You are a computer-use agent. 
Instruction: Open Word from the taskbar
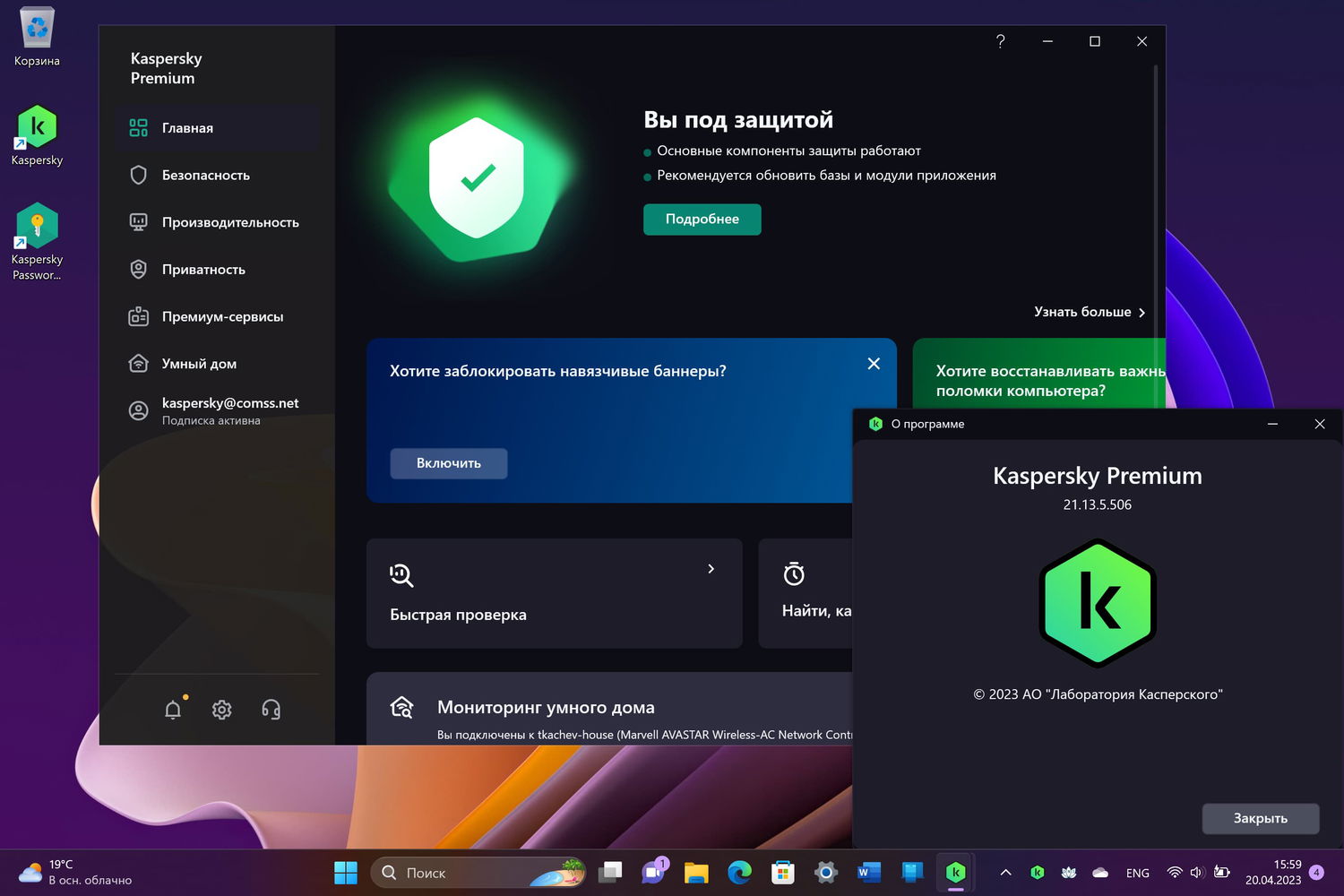869,873
